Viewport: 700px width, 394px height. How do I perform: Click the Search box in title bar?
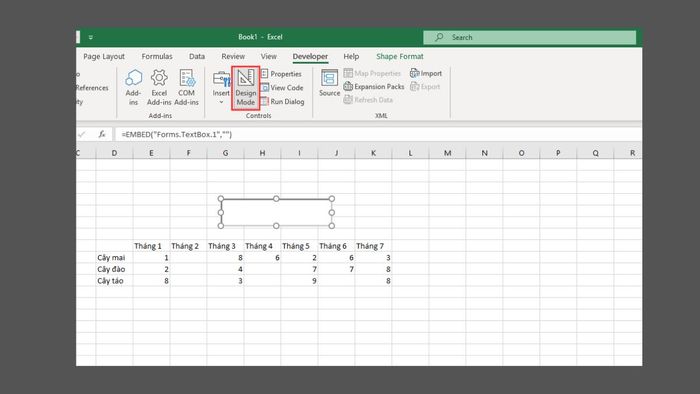pos(529,37)
